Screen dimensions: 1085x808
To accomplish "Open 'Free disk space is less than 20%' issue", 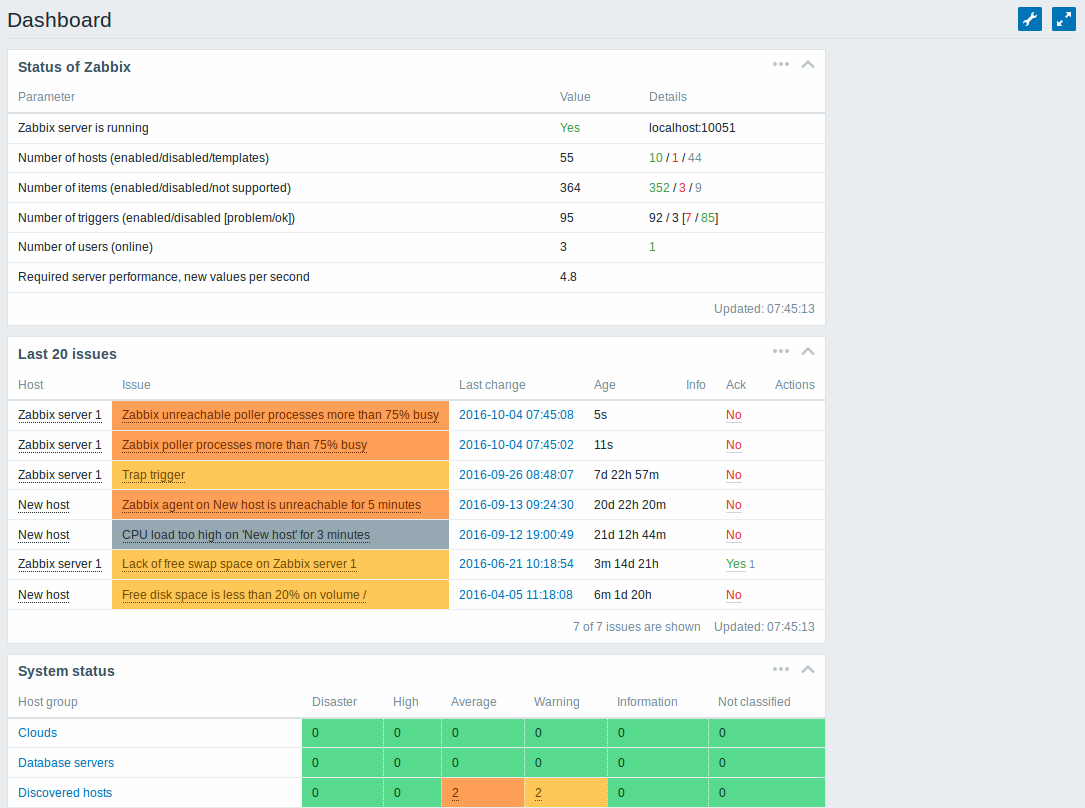I will pyautogui.click(x=244, y=595).
